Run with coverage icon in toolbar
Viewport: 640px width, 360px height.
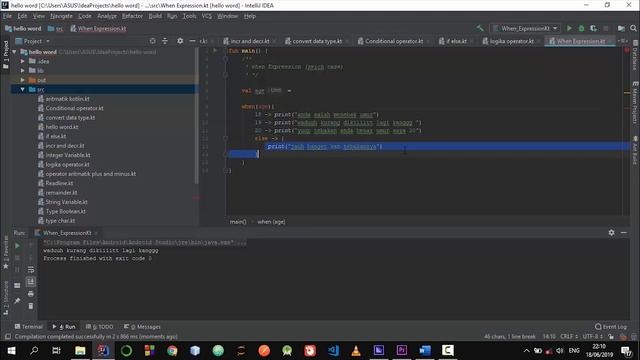[x=593, y=28]
